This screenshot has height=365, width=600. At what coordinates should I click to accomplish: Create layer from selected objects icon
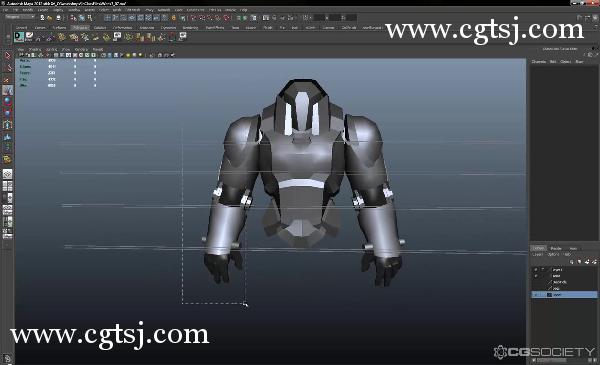tap(594, 262)
